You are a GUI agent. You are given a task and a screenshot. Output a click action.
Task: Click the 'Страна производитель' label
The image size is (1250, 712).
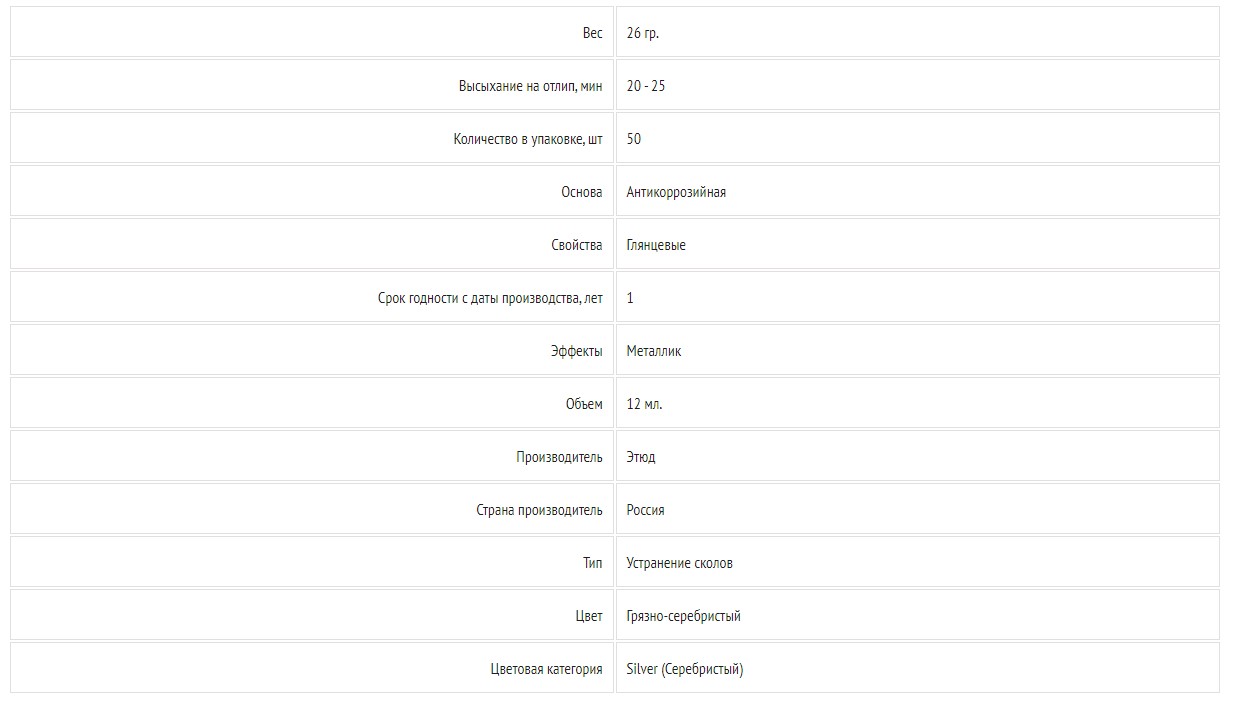tap(540, 510)
